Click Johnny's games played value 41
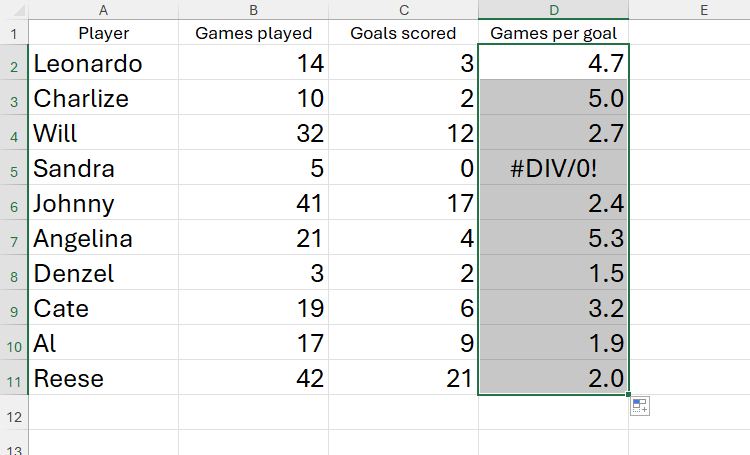Screen dimensions: 750x455 click(x=253, y=204)
